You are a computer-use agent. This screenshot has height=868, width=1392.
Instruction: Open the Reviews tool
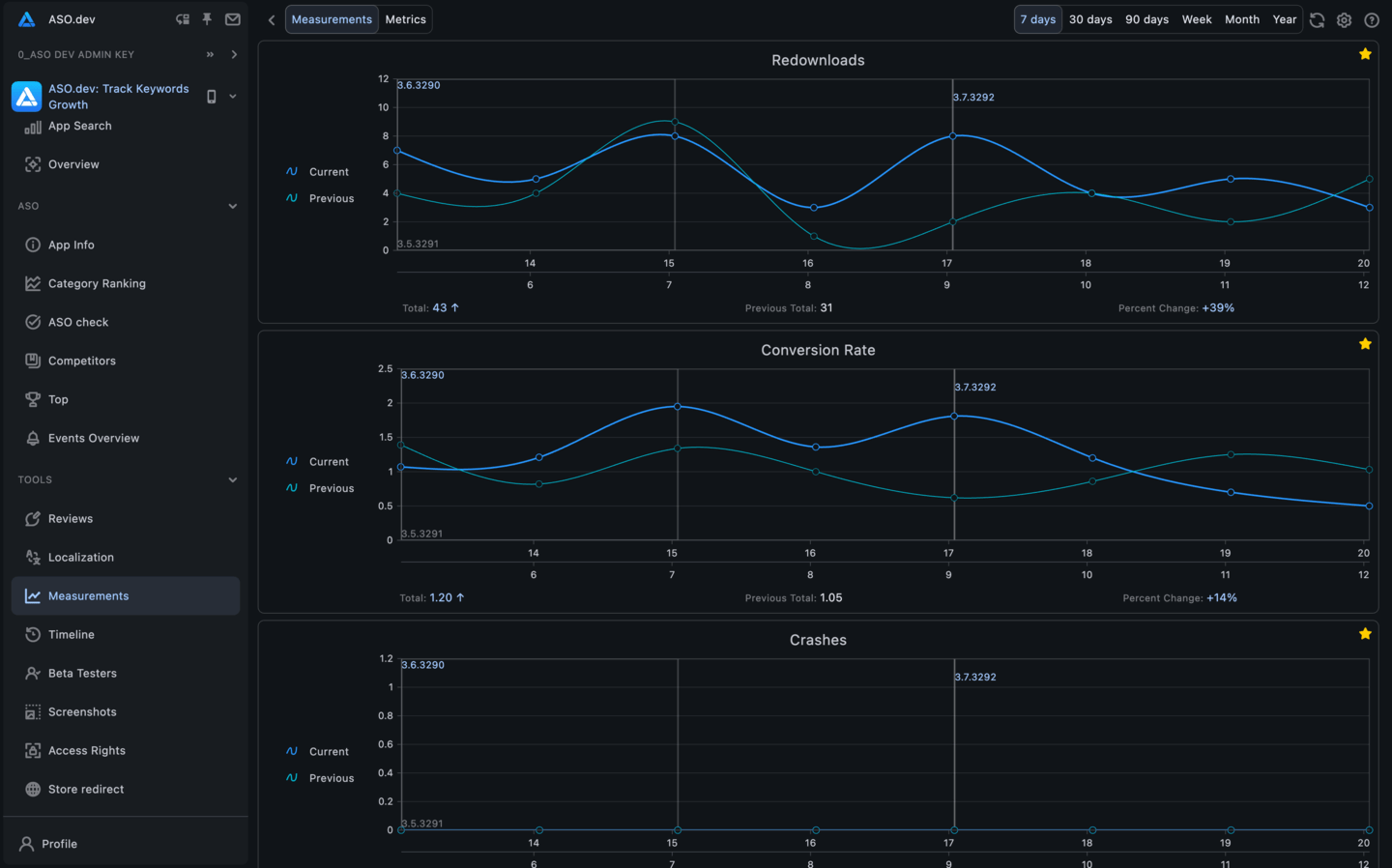click(68, 518)
